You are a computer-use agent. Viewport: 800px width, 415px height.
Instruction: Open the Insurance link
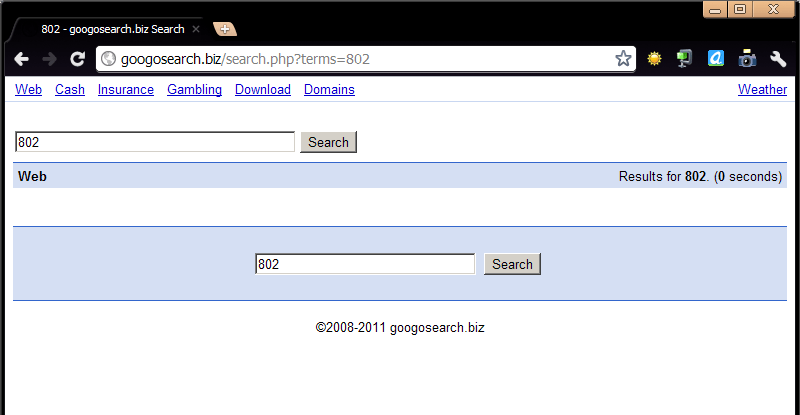[126, 89]
